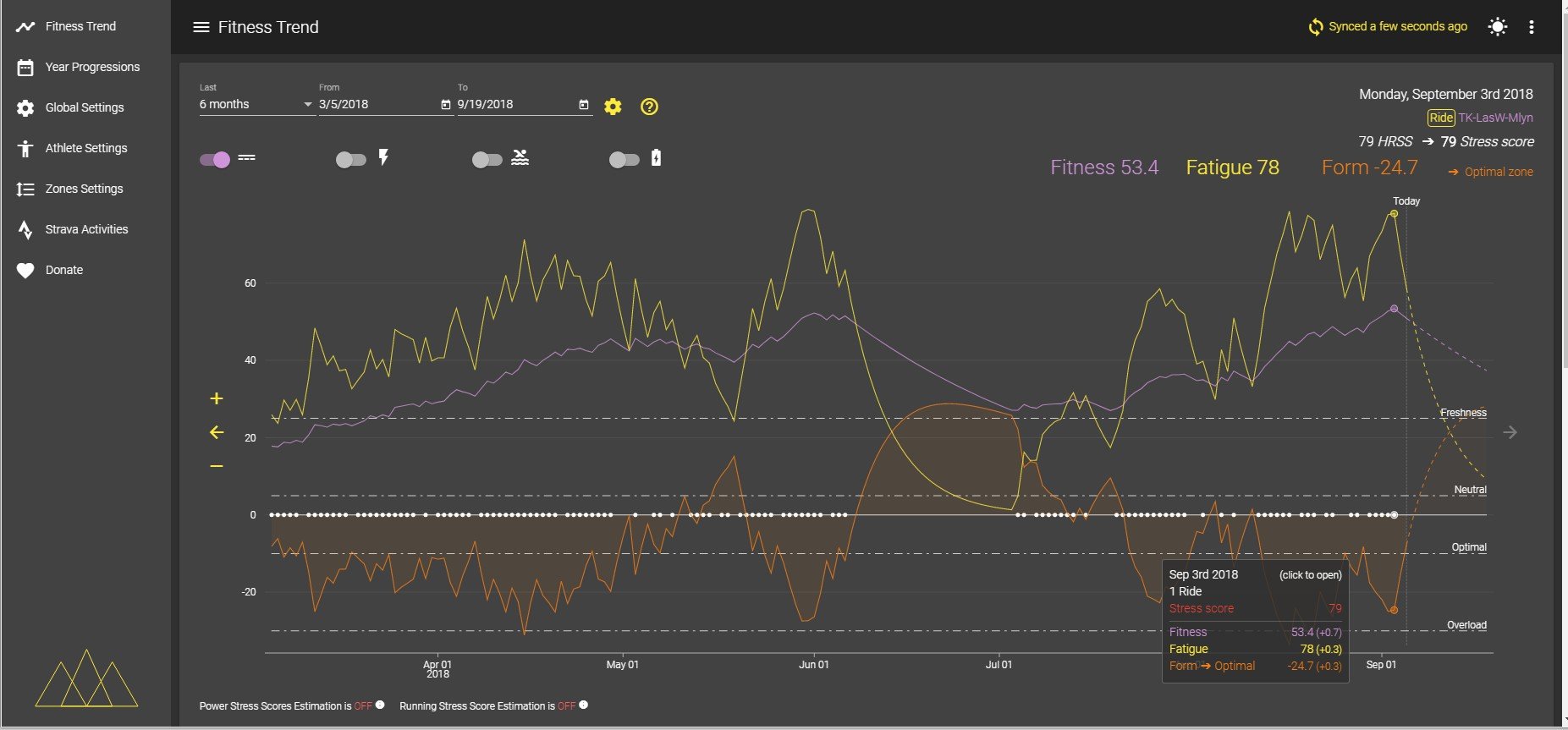Screen dimensions: 1568x730
Task: Click the Neutral zone label
Action: [1470, 490]
